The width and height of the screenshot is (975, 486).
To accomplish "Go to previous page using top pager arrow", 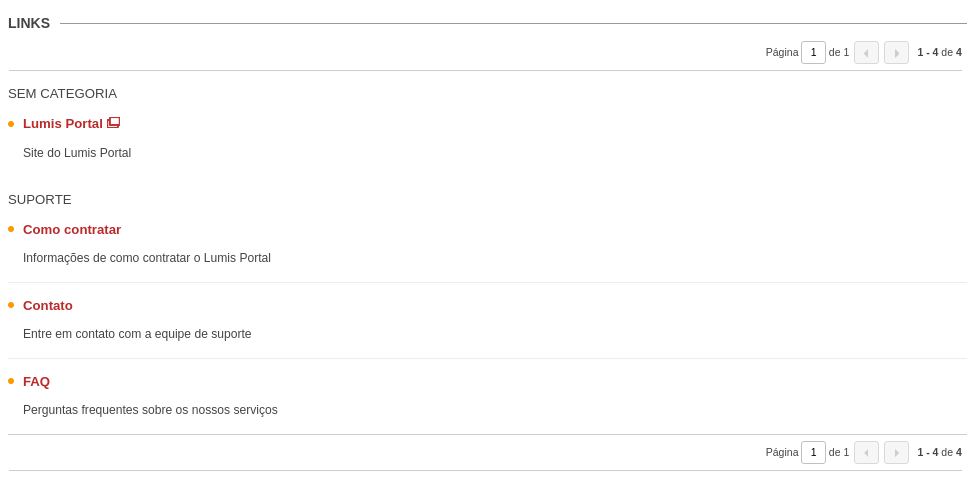I will tap(866, 53).
